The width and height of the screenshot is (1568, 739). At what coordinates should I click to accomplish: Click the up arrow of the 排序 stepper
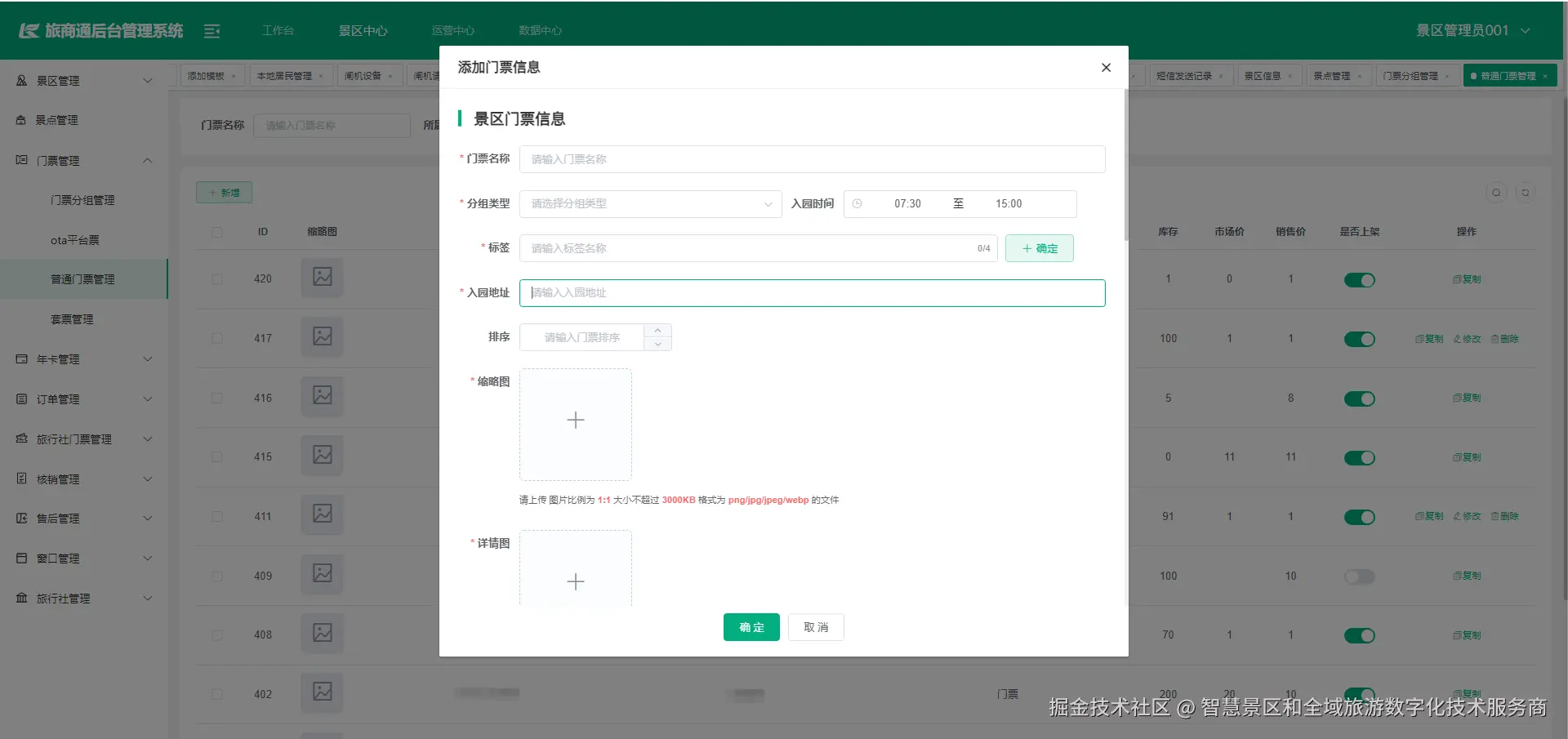(x=657, y=330)
